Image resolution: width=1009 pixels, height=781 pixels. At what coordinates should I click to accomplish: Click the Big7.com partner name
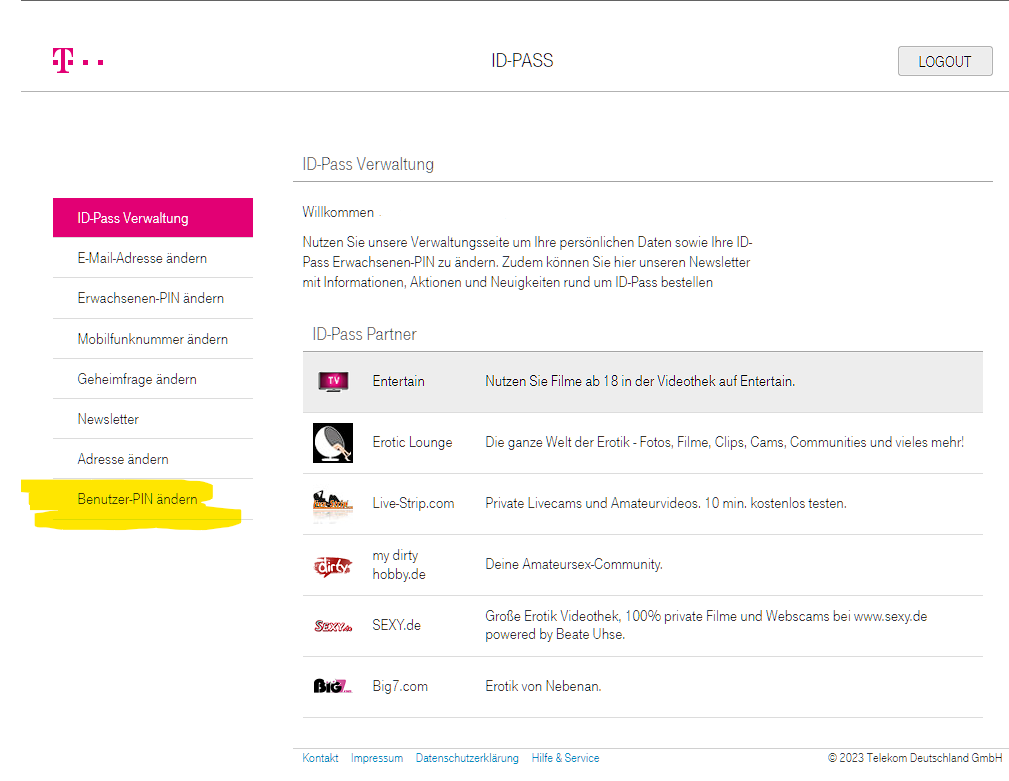tap(400, 686)
